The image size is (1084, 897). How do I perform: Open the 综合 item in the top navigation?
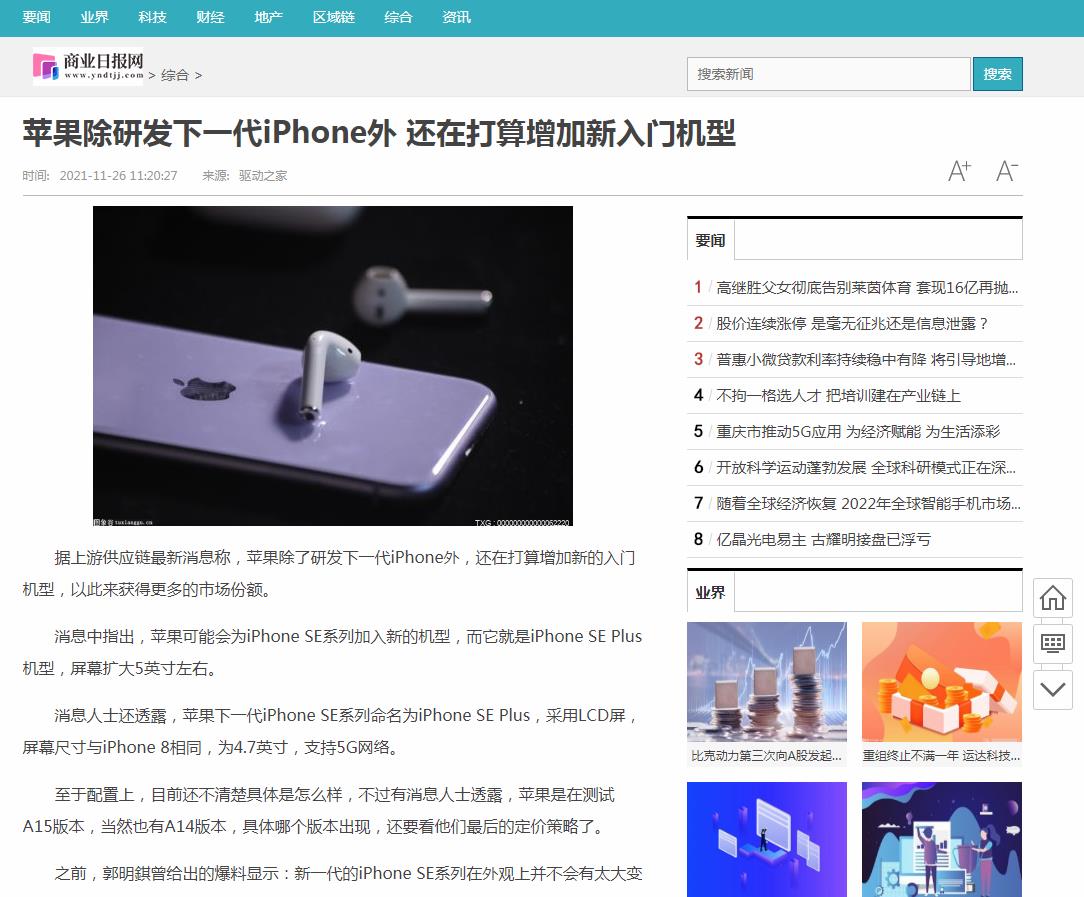[x=398, y=17]
